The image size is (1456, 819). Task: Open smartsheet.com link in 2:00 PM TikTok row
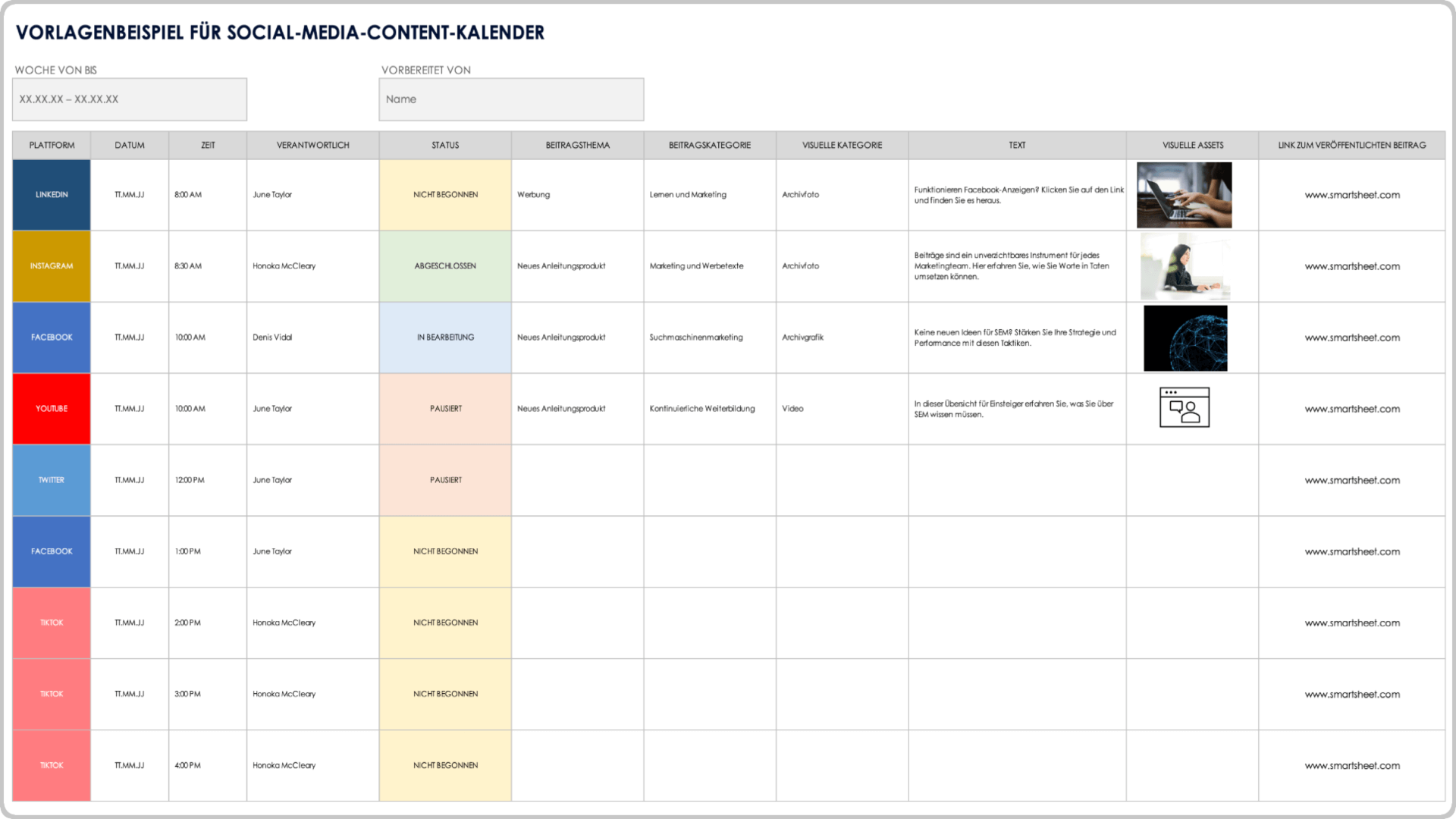[x=1352, y=623]
